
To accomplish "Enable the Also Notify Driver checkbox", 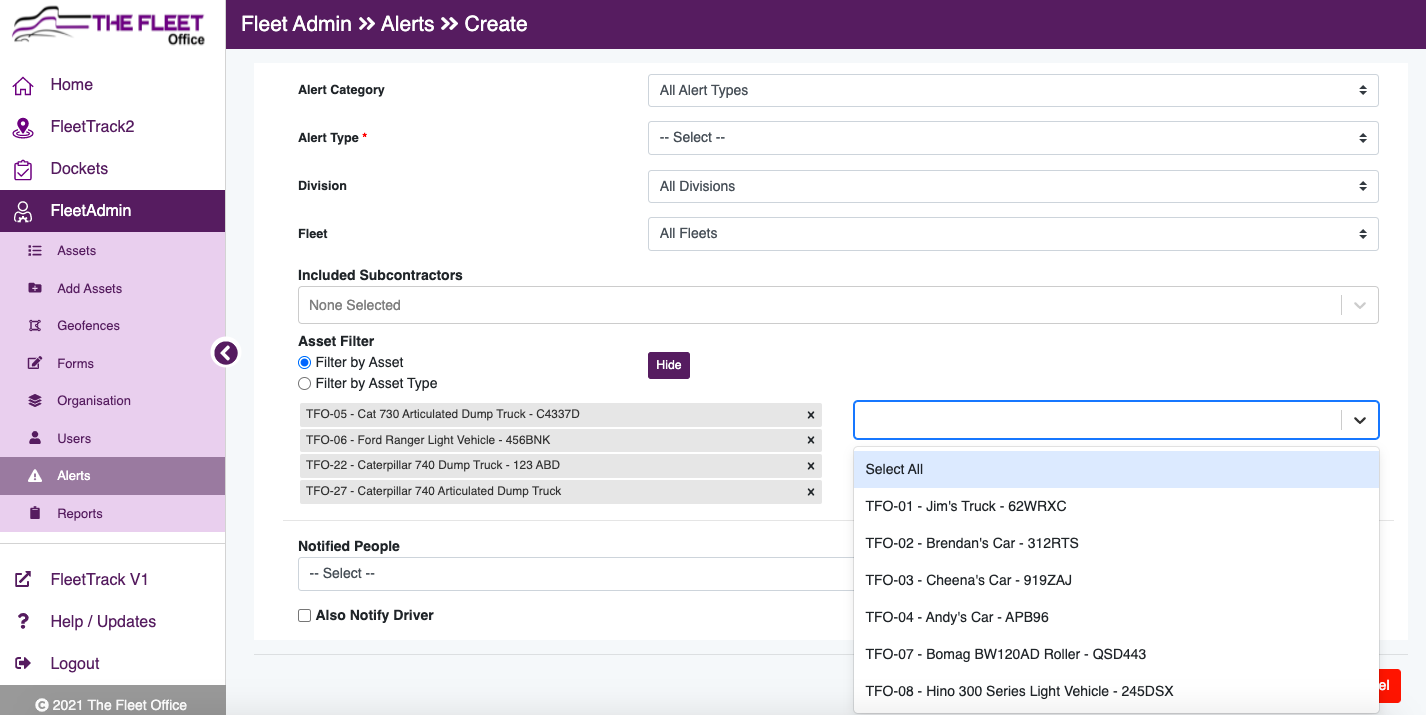I will [x=304, y=615].
